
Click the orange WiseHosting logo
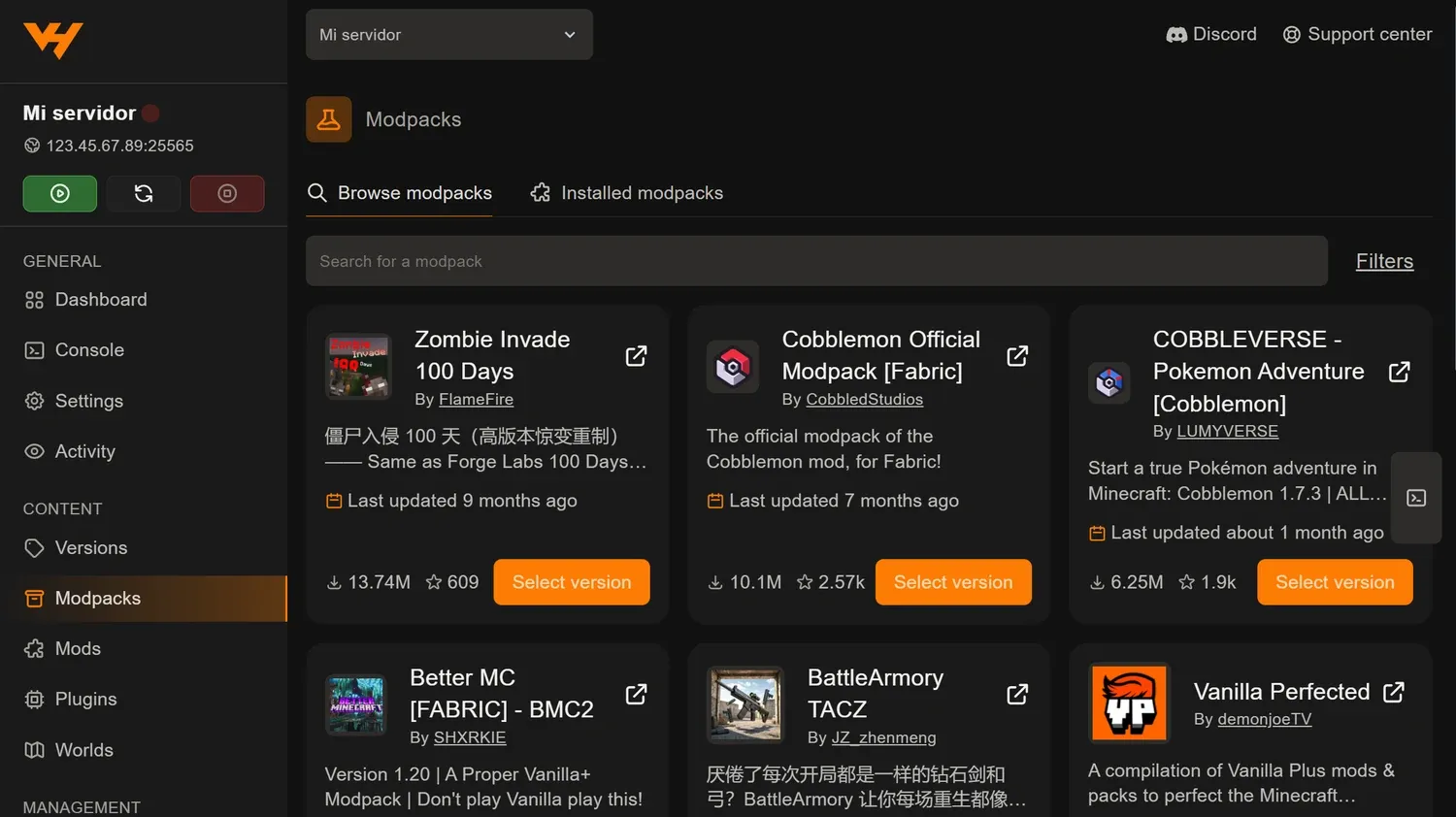tap(52, 40)
